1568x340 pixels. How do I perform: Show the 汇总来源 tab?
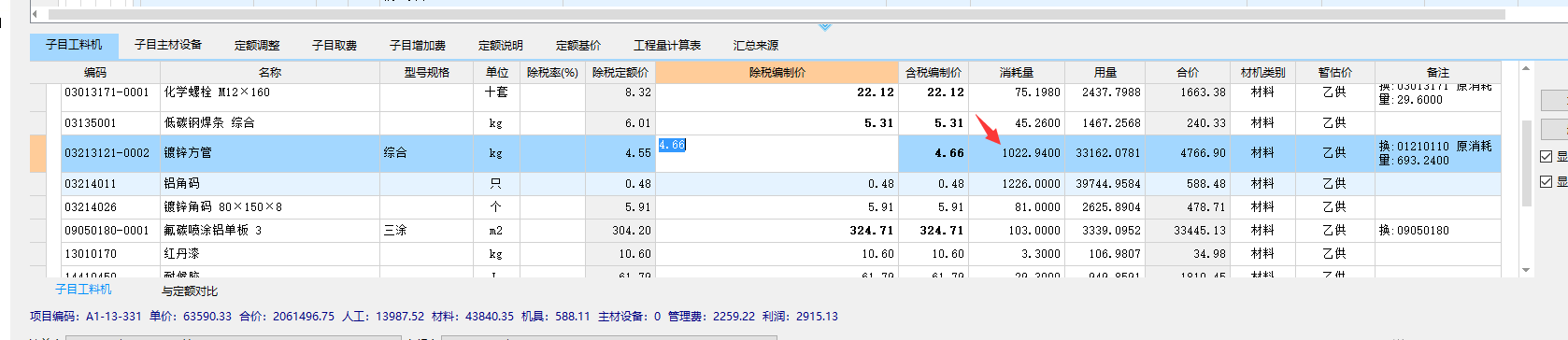(x=756, y=45)
